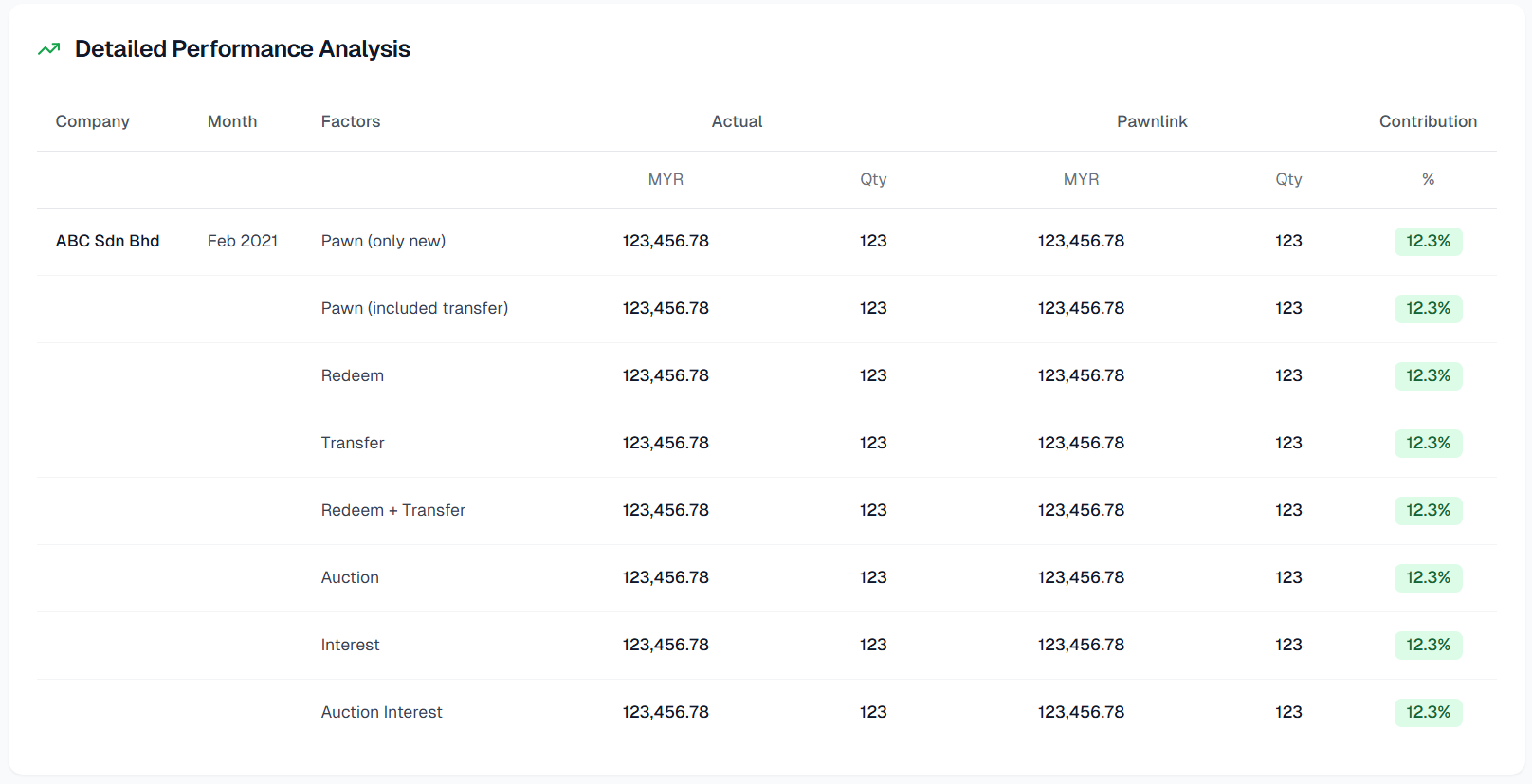This screenshot has width=1532, height=784.
Task: Select the Factors column header
Action: tap(350, 121)
